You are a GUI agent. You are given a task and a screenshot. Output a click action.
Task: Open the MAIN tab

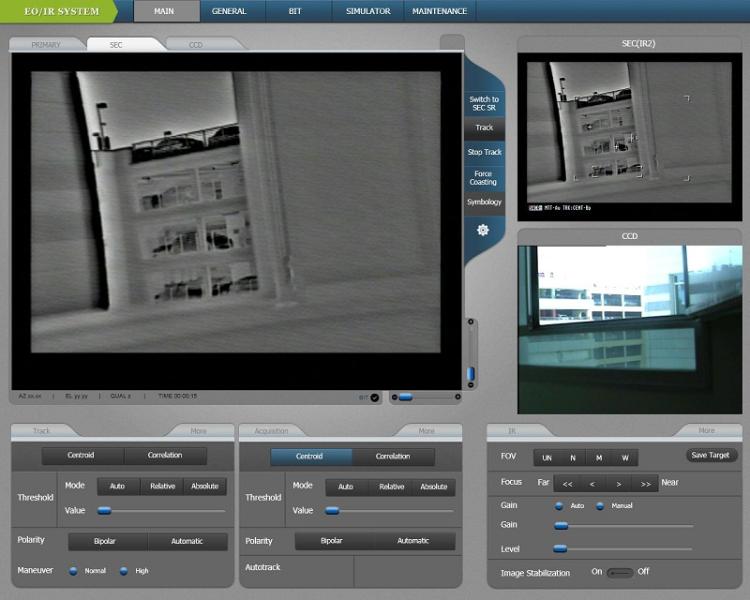[x=166, y=11]
